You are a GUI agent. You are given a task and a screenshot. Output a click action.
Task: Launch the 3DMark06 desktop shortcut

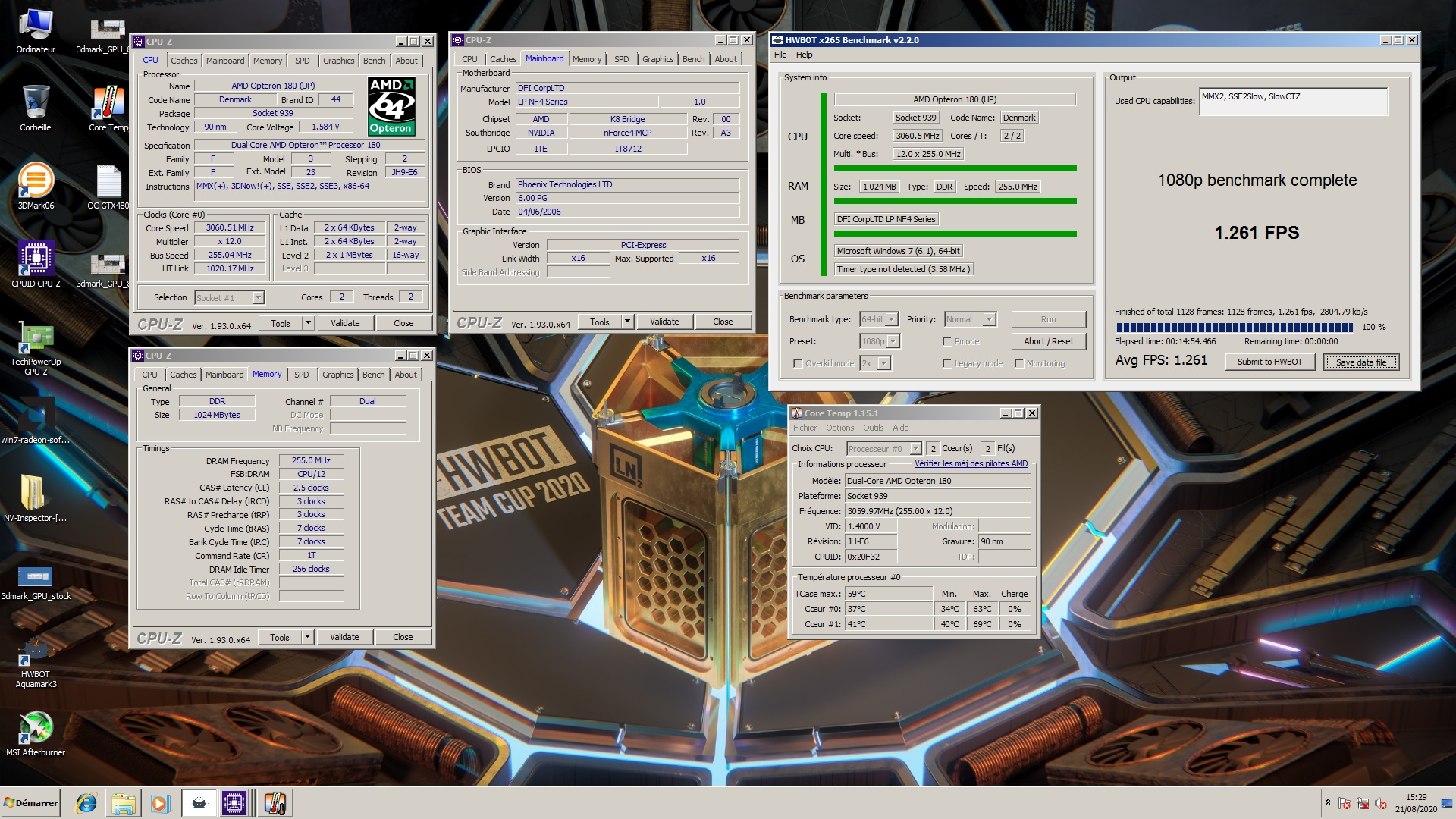[x=36, y=186]
